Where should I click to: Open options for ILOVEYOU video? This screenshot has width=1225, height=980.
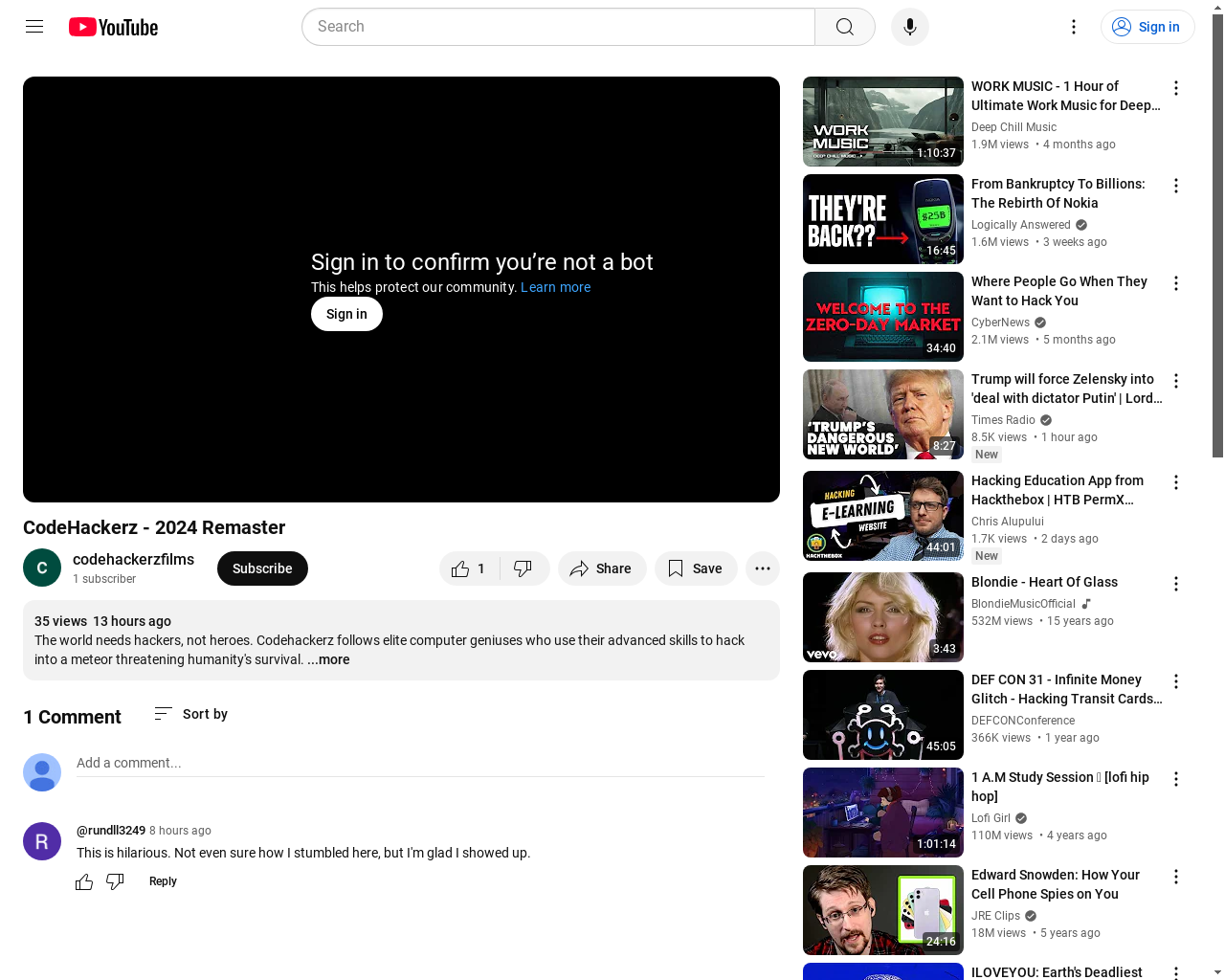tap(1176, 972)
